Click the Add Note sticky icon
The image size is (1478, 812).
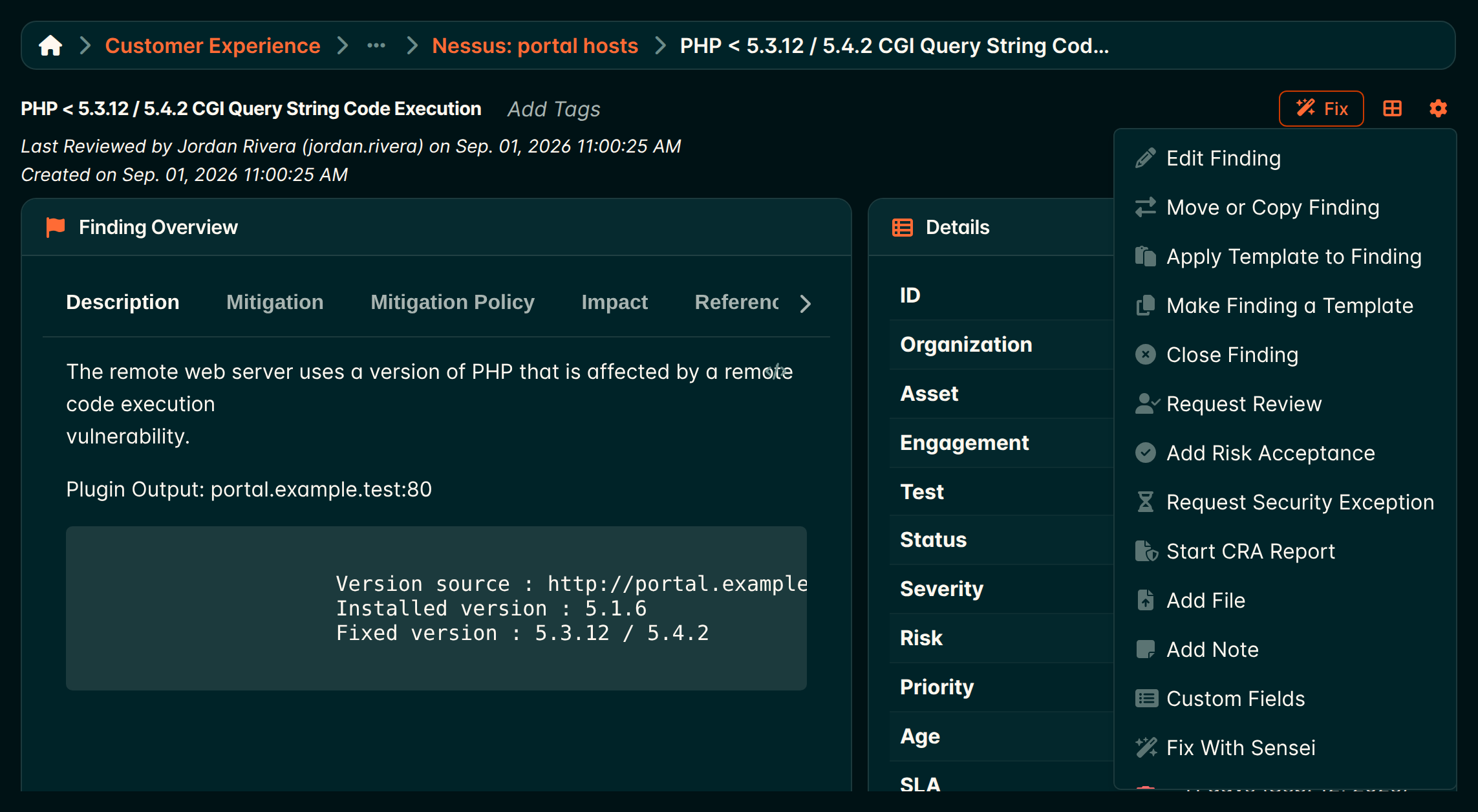click(1146, 650)
